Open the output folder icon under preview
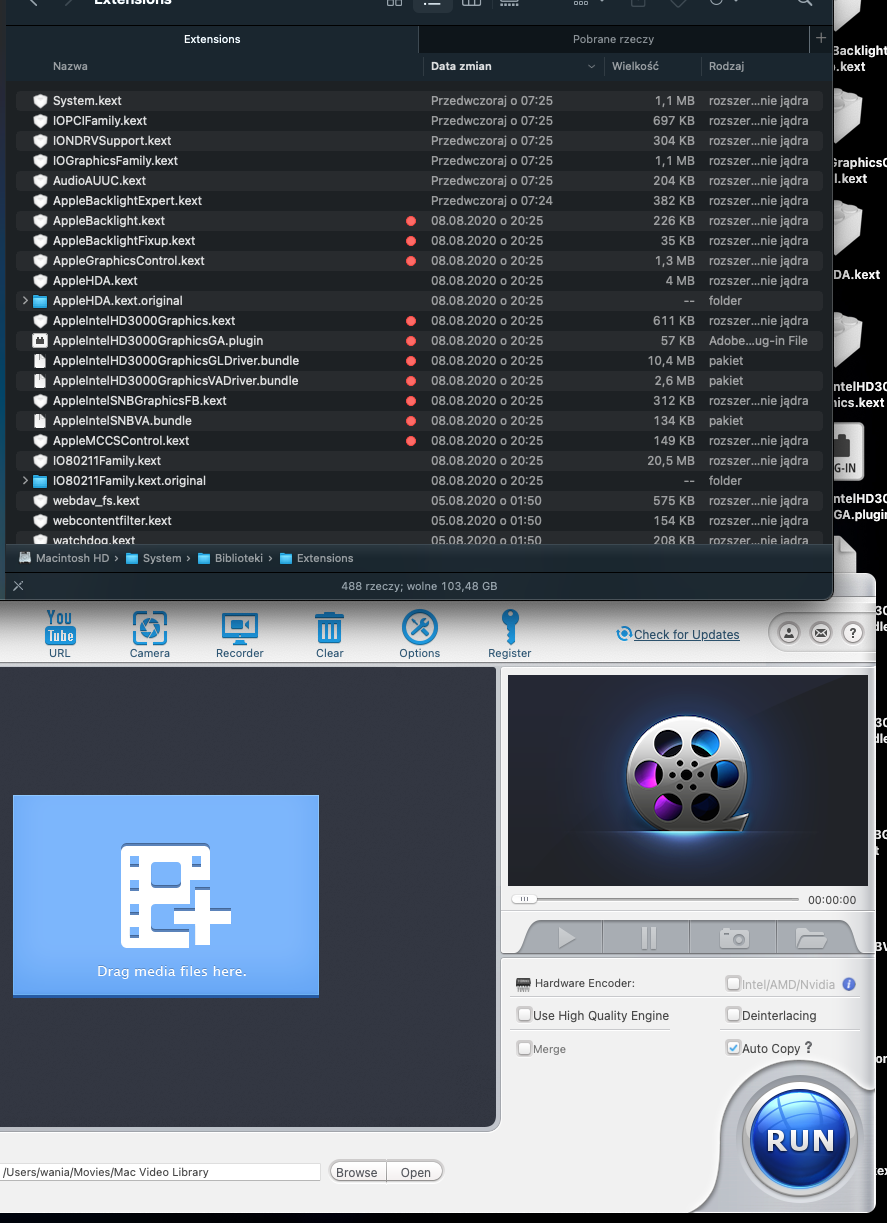The image size is (887, 1223). (x=811, y=938)
